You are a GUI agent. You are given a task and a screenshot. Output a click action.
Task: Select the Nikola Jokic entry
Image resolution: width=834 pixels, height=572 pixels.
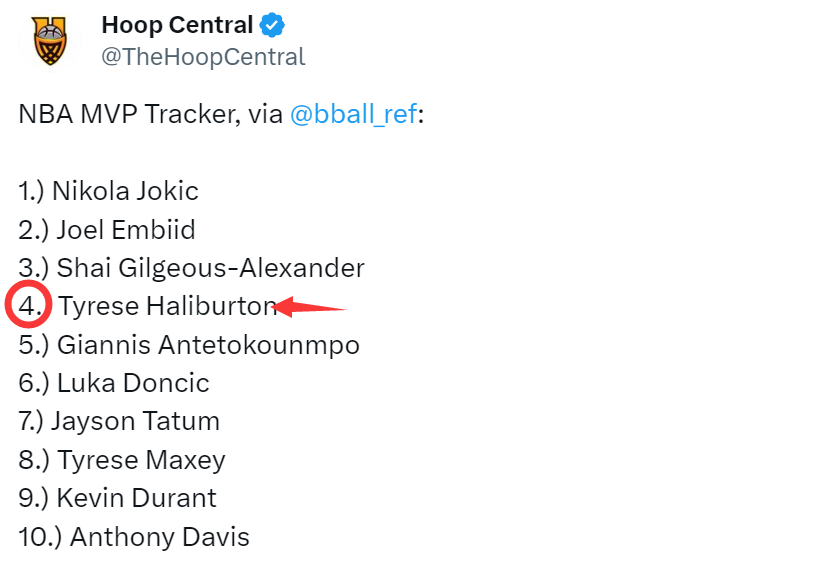(125, 191)
